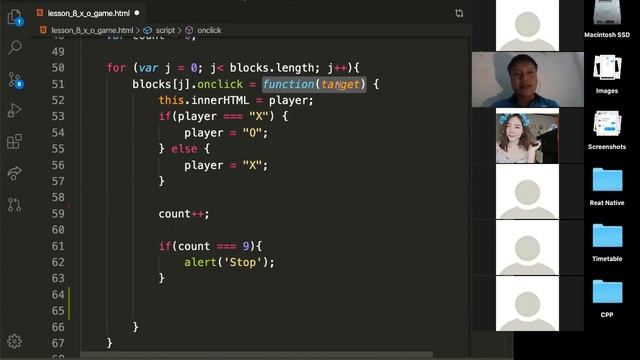Open the Explorer view in activity bar
This screenshot has width=640, height=360.
point(15,18)
